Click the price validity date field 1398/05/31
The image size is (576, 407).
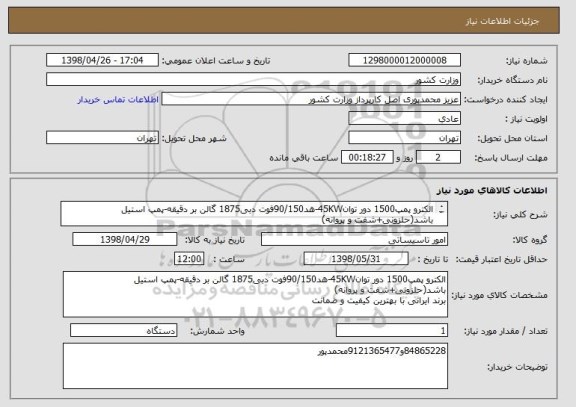tap(356, 259)
